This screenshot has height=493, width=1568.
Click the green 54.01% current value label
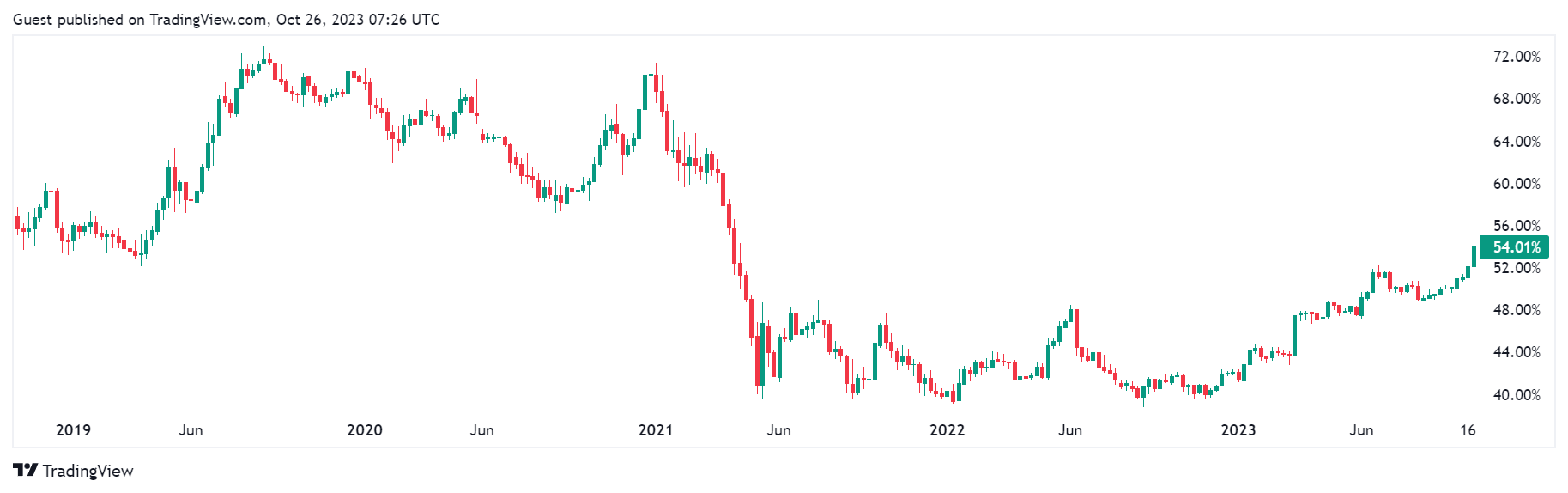click(x=1516, y=247)
